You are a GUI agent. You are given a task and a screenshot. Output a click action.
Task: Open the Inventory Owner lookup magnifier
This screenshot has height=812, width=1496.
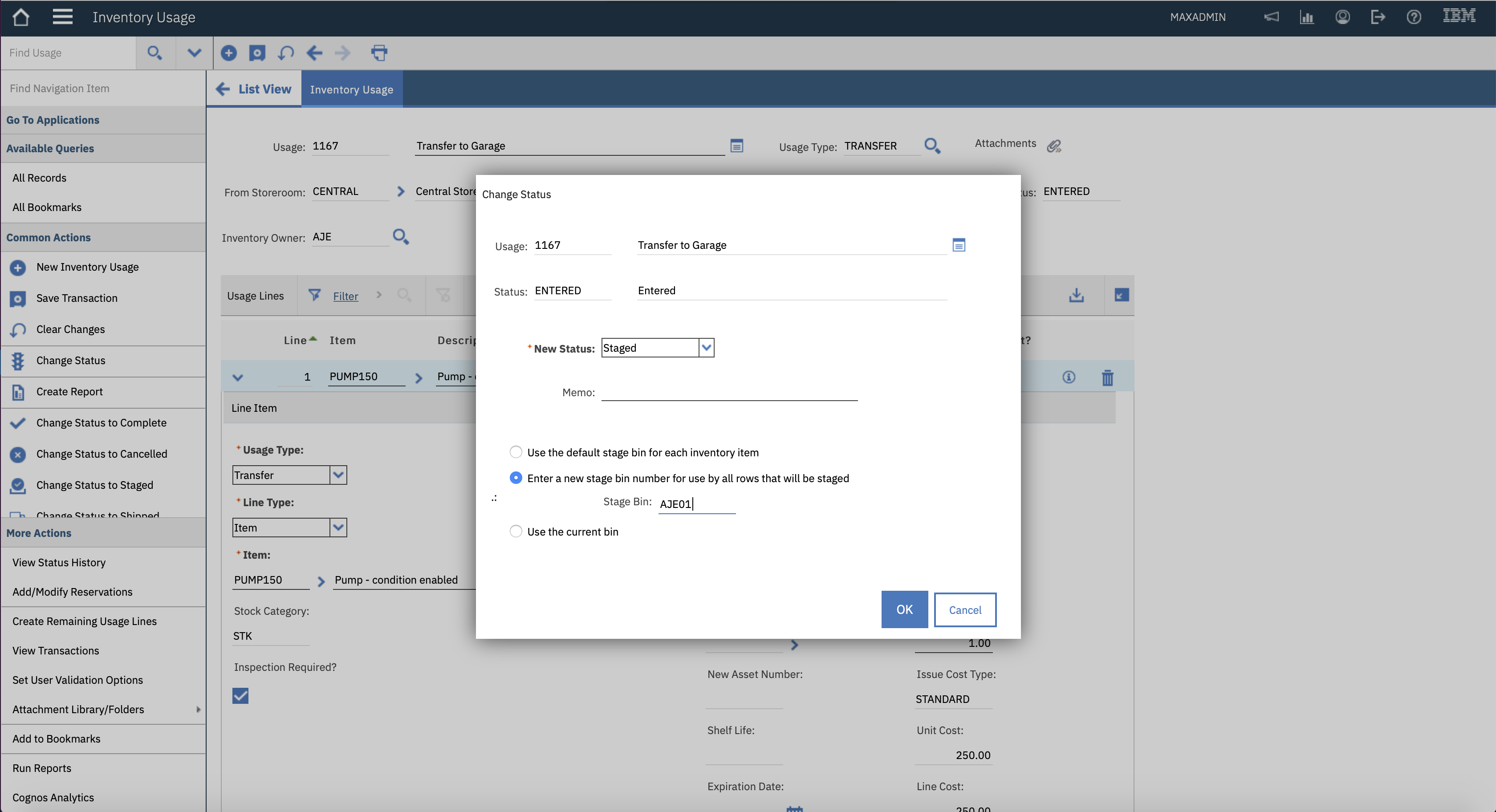point(401,236)
